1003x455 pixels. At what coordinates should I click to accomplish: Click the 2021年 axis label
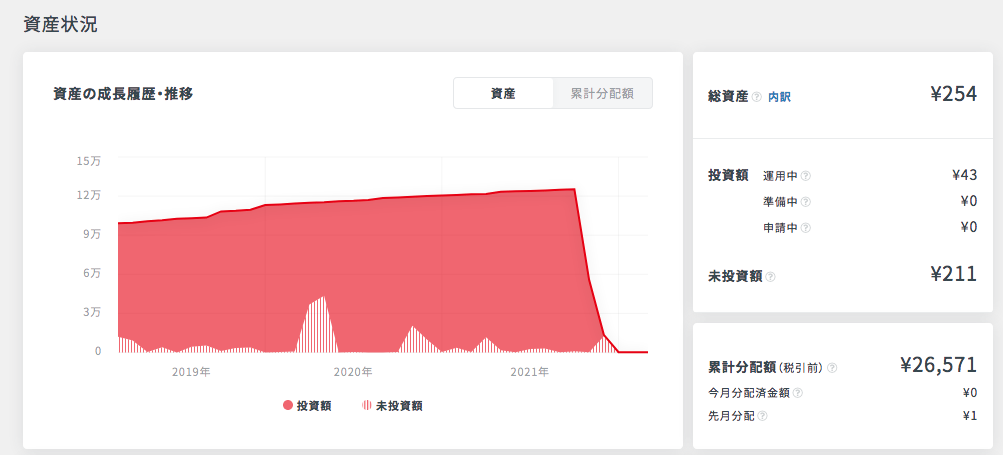click(x=530, y=371)
